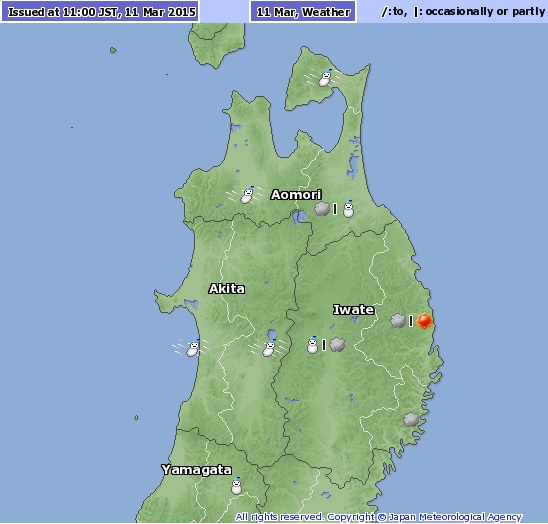
Task: Click the snowman icon below Yamagata label
Action: (x=237, y=486)
